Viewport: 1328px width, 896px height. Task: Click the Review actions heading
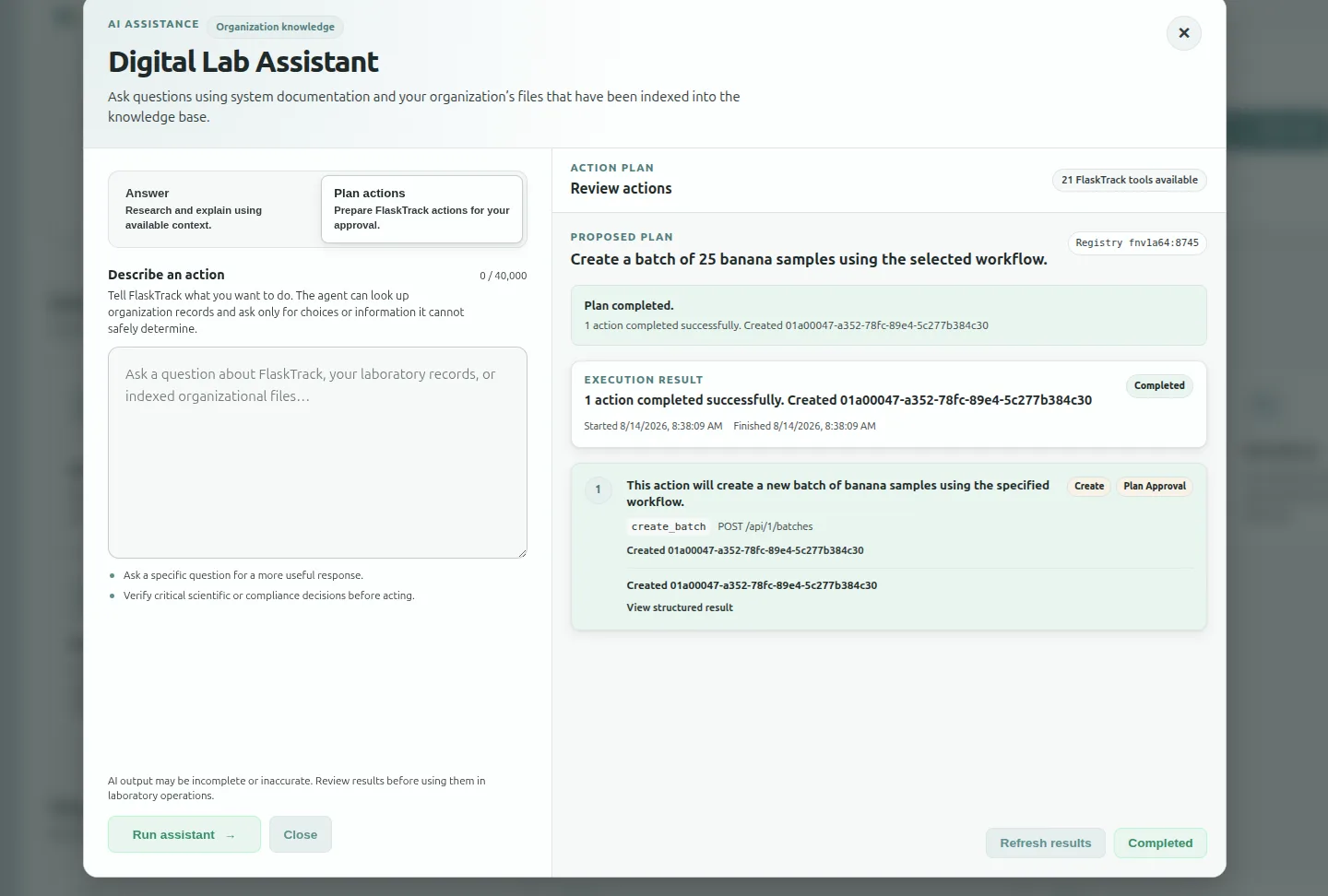pyautogui.click(x=621, y=188)
